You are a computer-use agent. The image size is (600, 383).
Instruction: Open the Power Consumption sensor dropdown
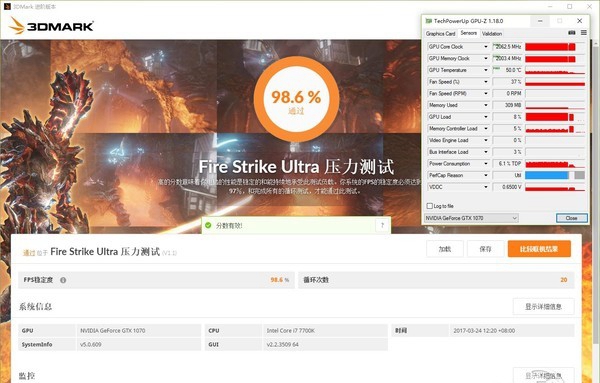486,164
